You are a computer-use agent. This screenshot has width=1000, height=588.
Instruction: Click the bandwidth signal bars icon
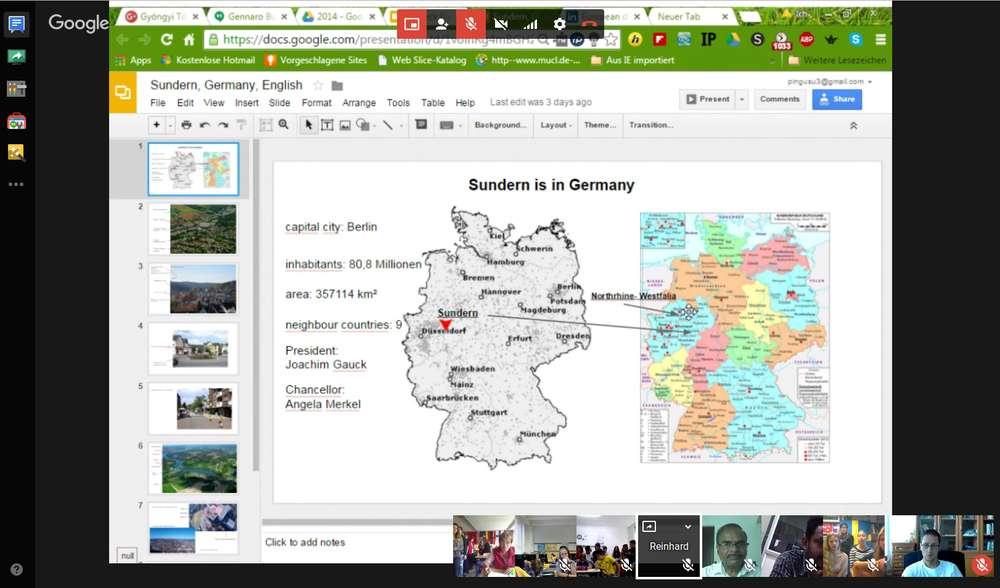click(530, 24)
